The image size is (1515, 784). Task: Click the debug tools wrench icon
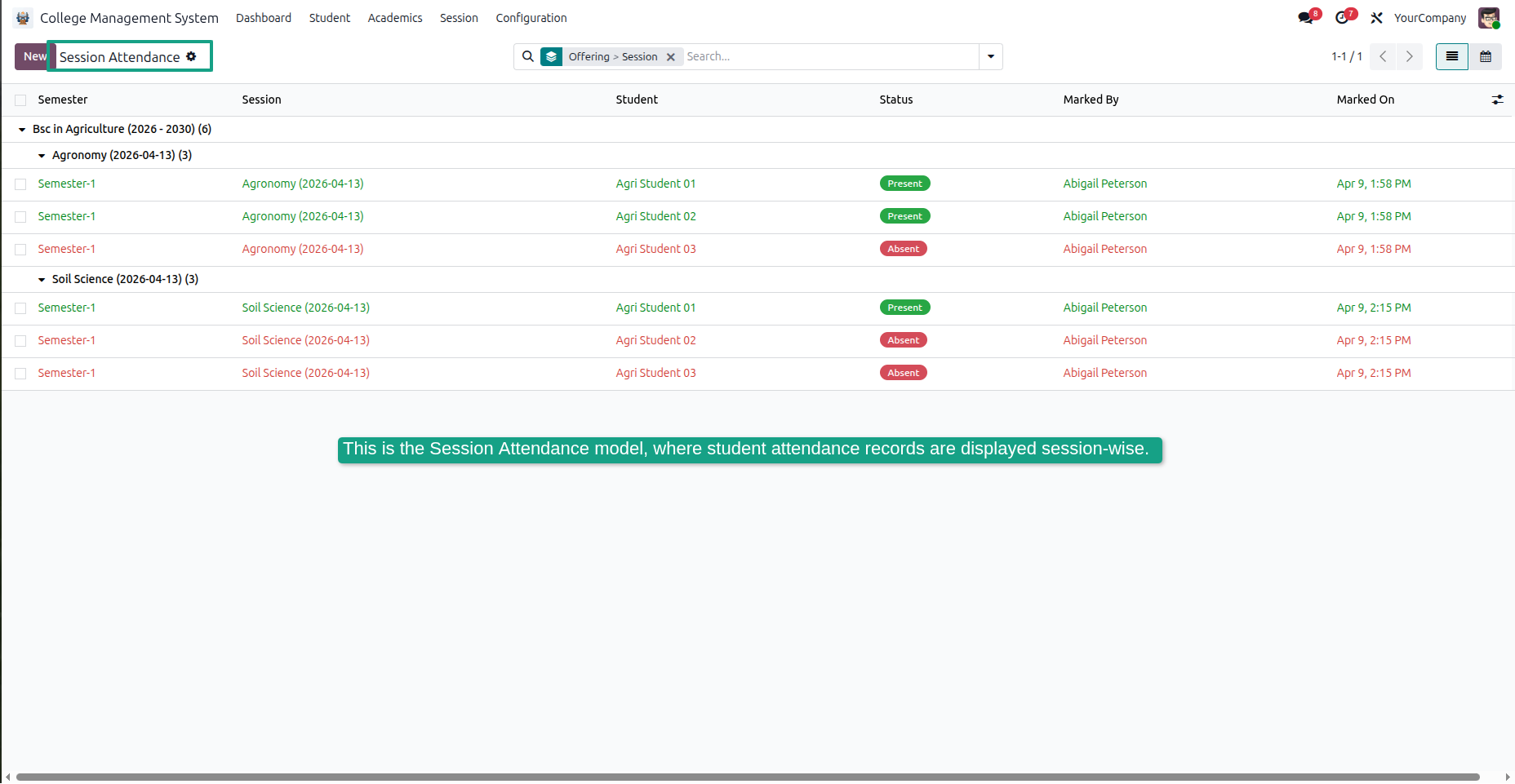tap(1376, 18)
